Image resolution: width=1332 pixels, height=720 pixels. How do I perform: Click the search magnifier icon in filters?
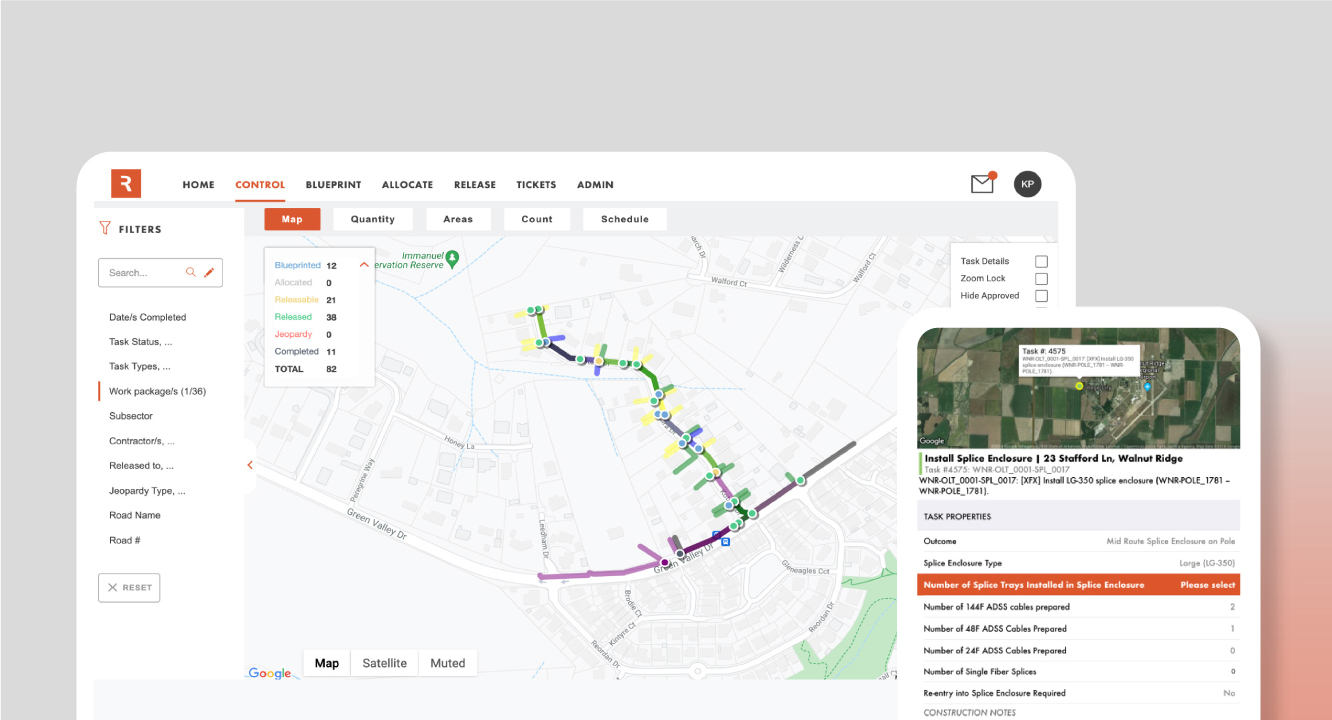pos(191,272)
